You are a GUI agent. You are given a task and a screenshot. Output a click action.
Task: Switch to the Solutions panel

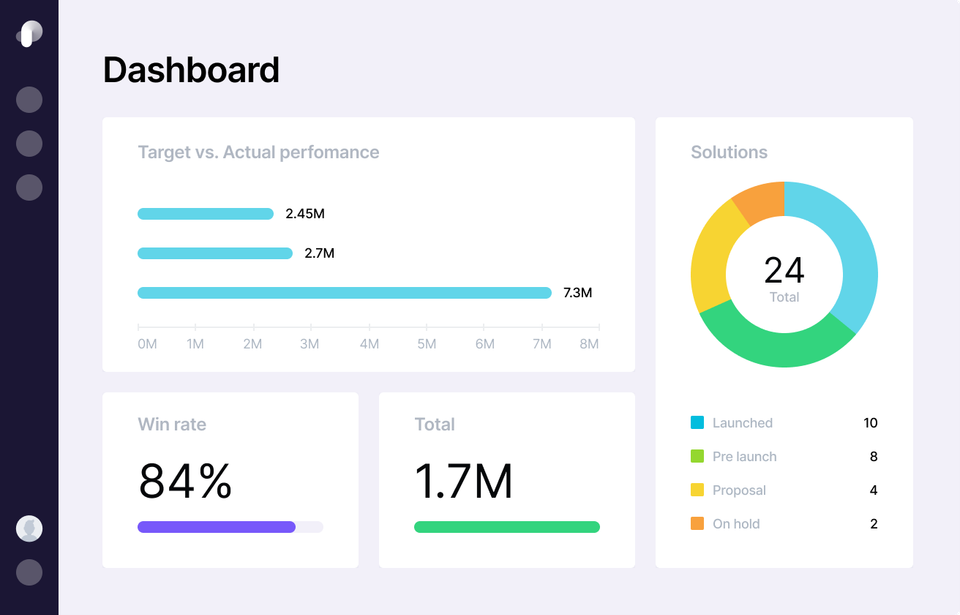point(728,152)
